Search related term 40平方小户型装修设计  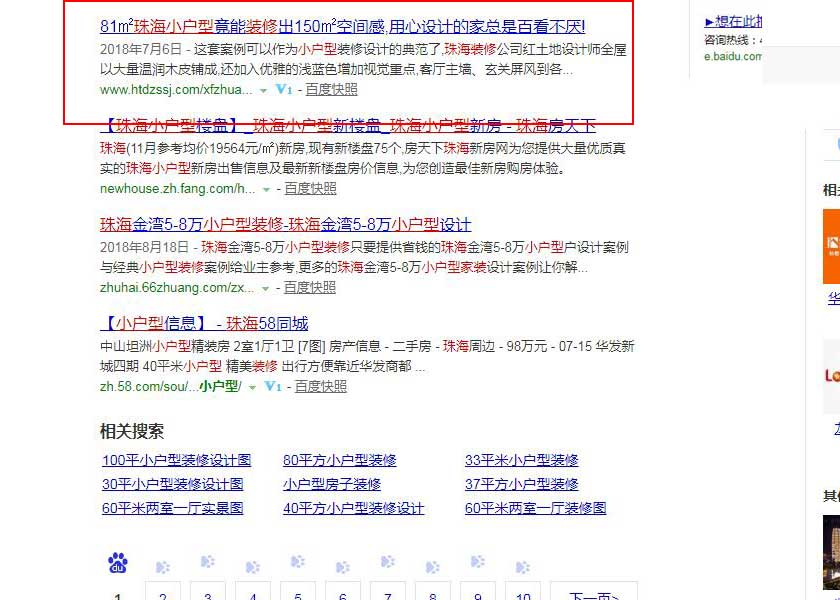click(x=354, y=508)
